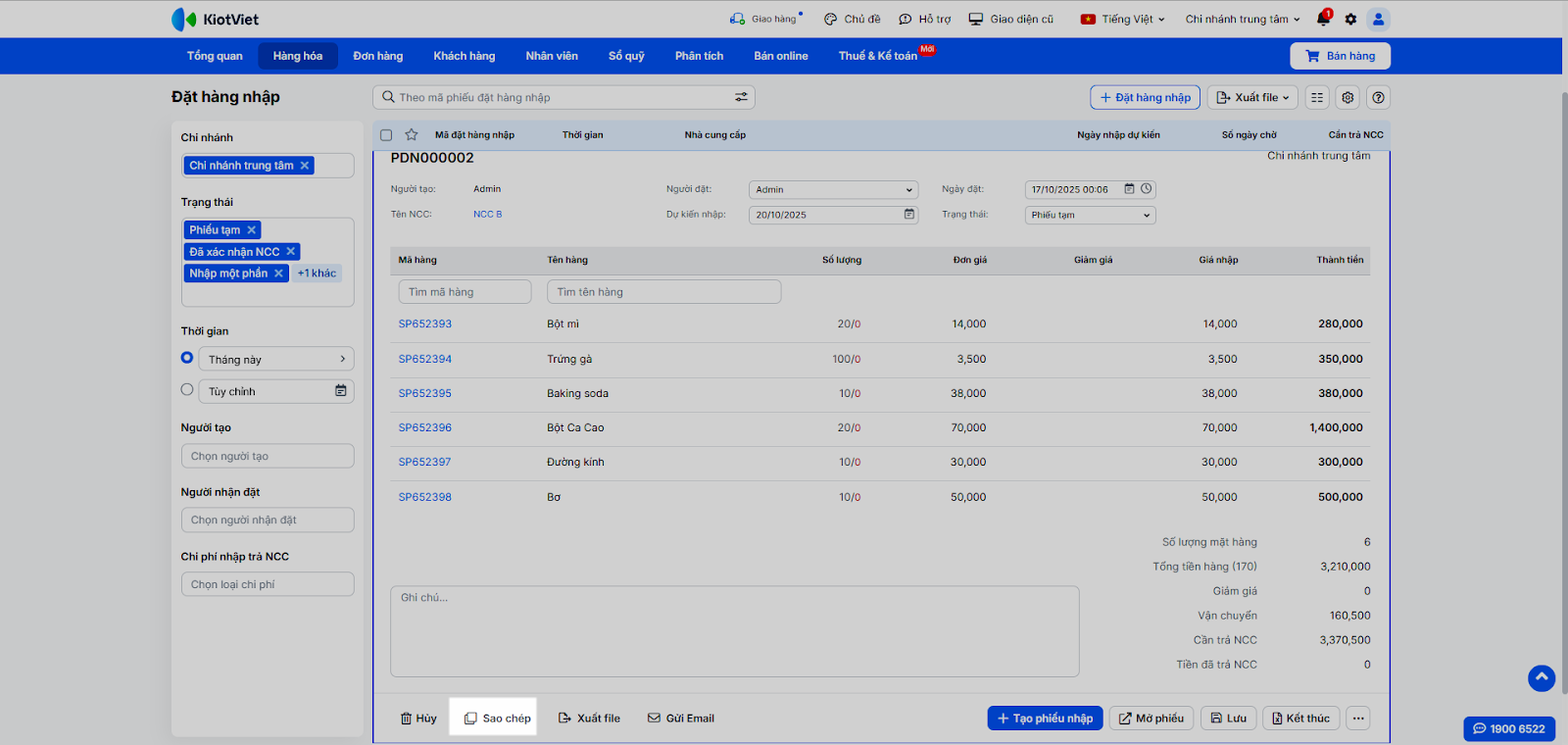Open the help question mark icon
The image size is (1568, 745).
pyautogui.click(x=1378, y=97)
